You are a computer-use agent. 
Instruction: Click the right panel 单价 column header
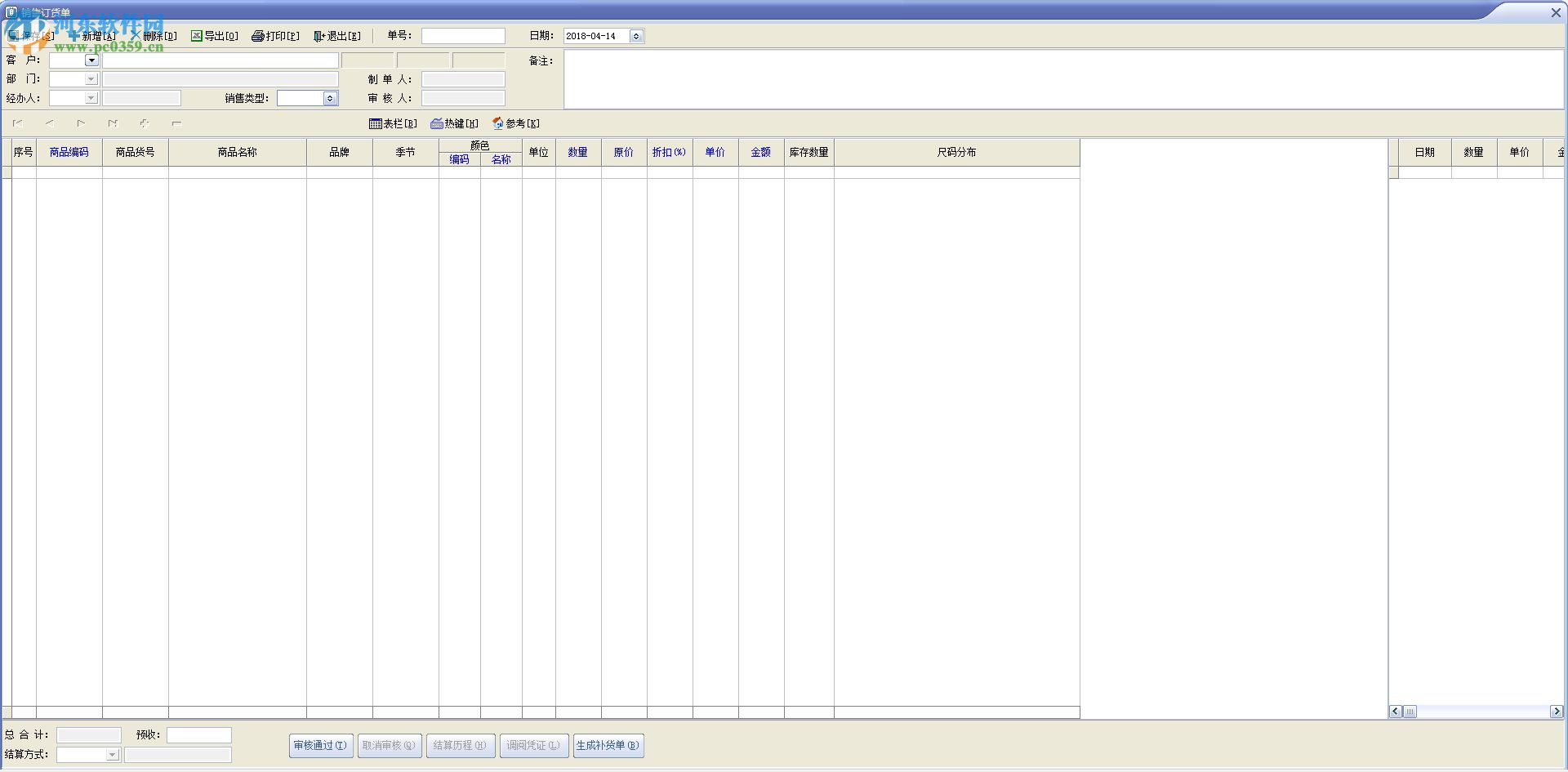(1520, 153)
